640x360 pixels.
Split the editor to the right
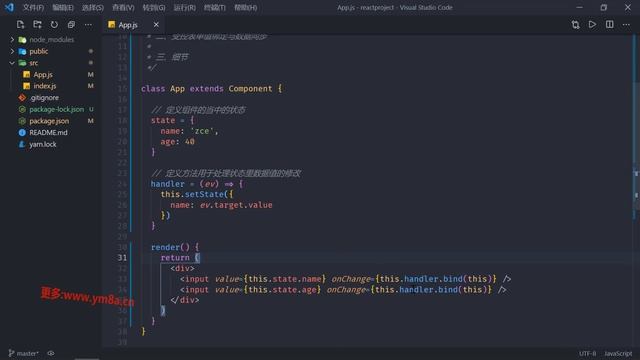pos(609,24)
